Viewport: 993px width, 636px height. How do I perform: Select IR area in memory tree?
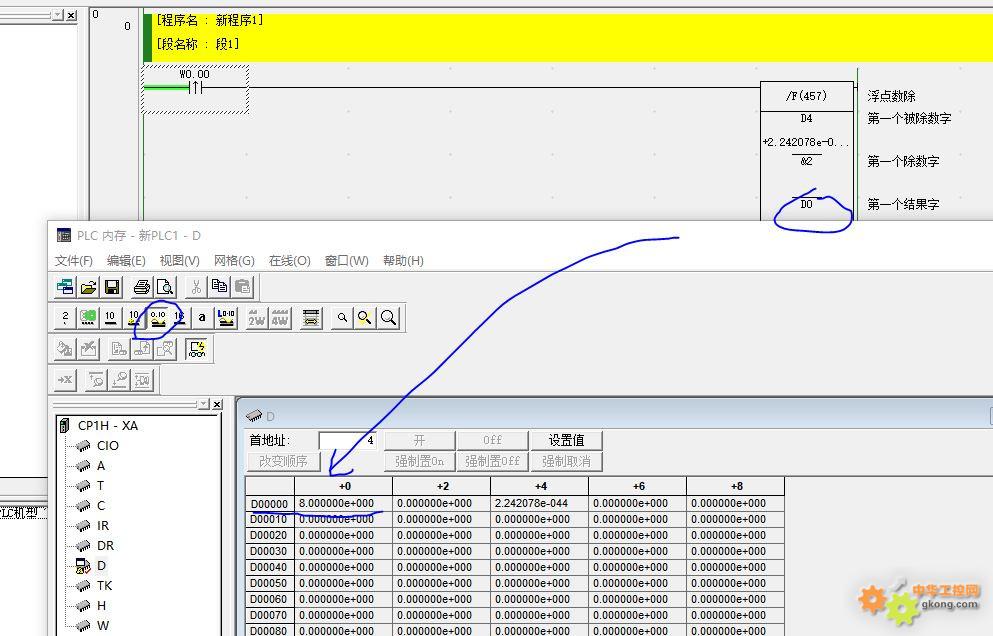point(103,526)
